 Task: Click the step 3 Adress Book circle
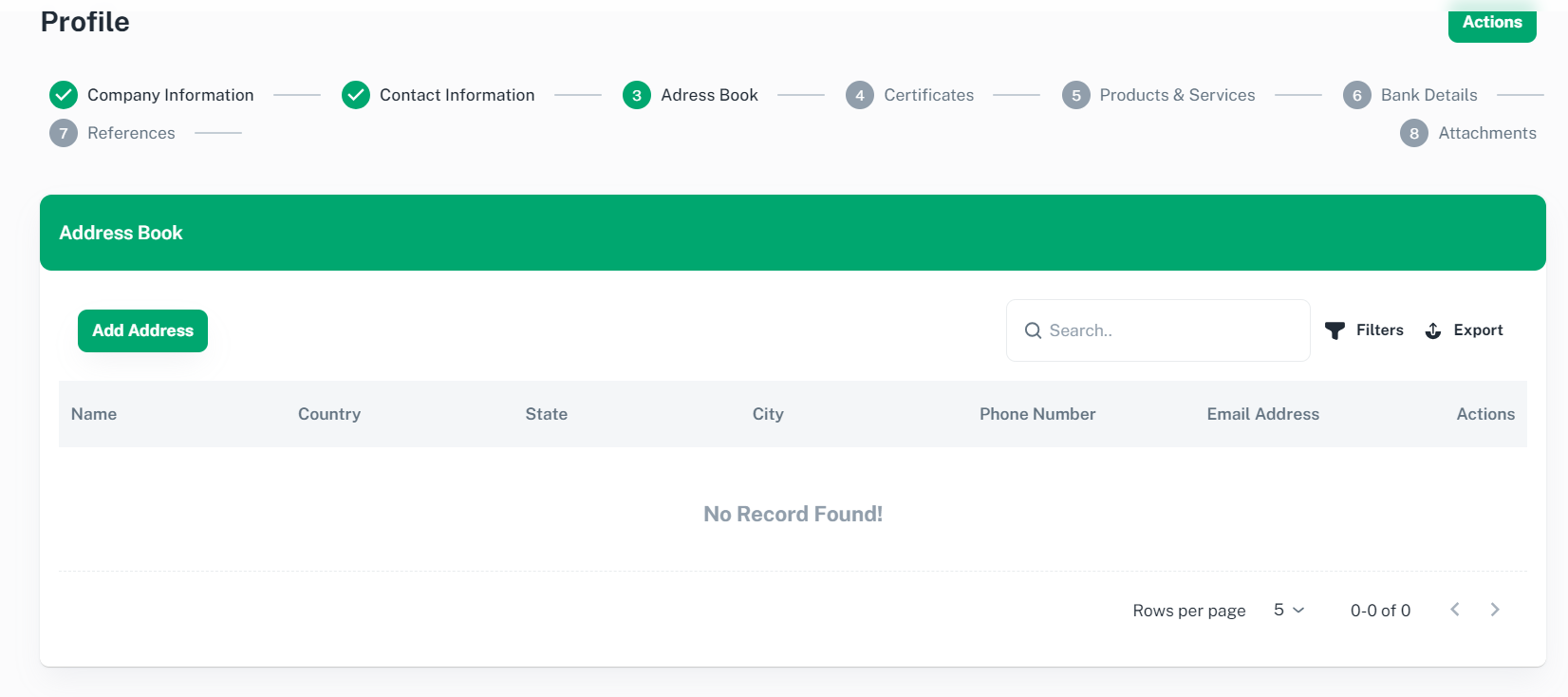point(637,95)
